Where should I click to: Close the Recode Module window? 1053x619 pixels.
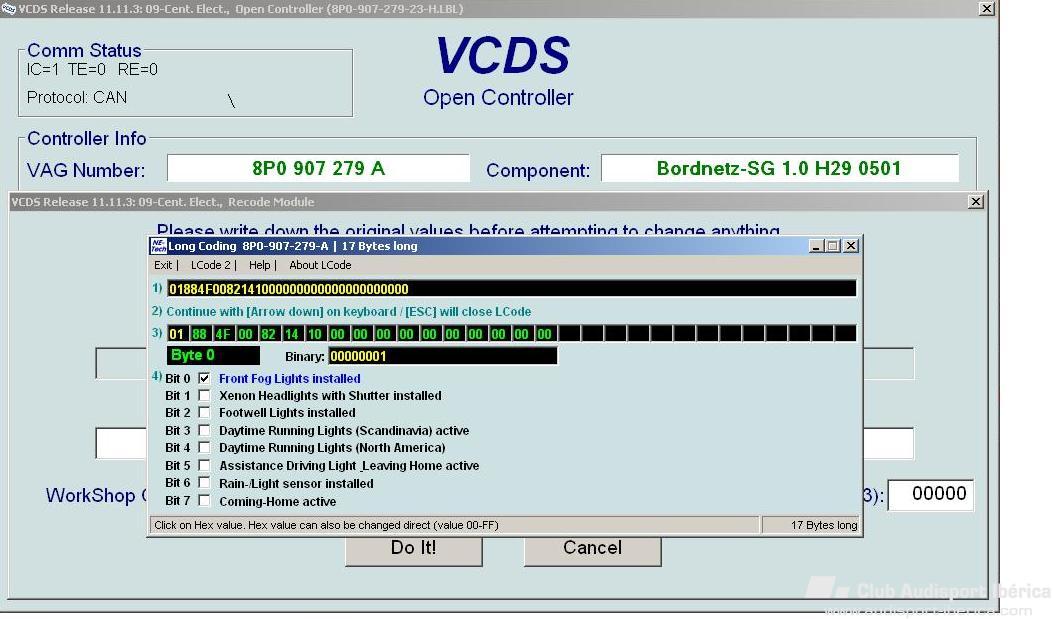click(x=976, y=201)
